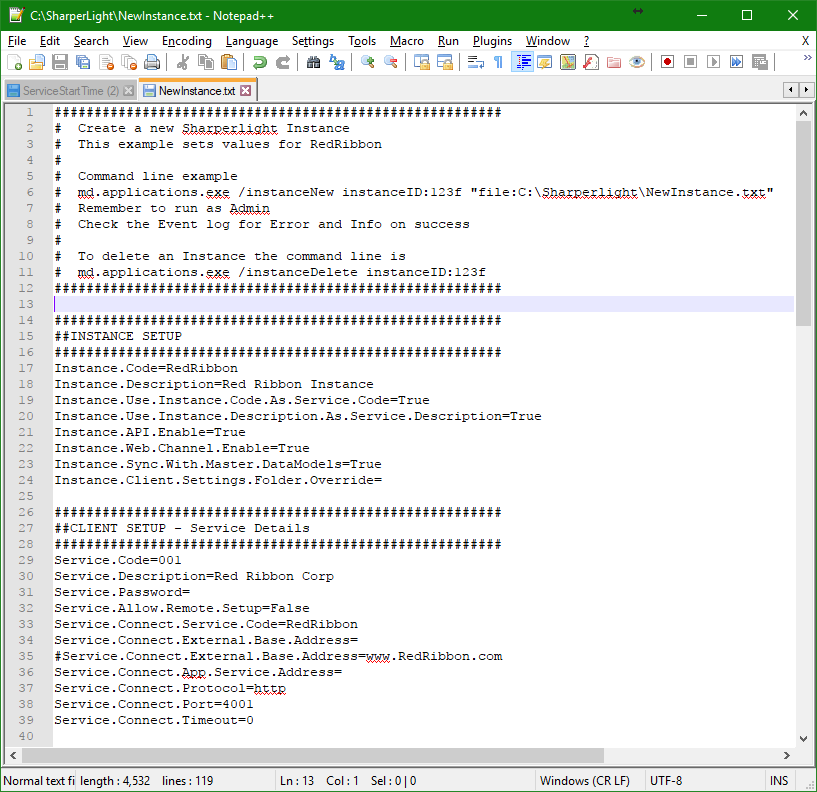Open Find dialog with binoculars icon

[313, 62]
